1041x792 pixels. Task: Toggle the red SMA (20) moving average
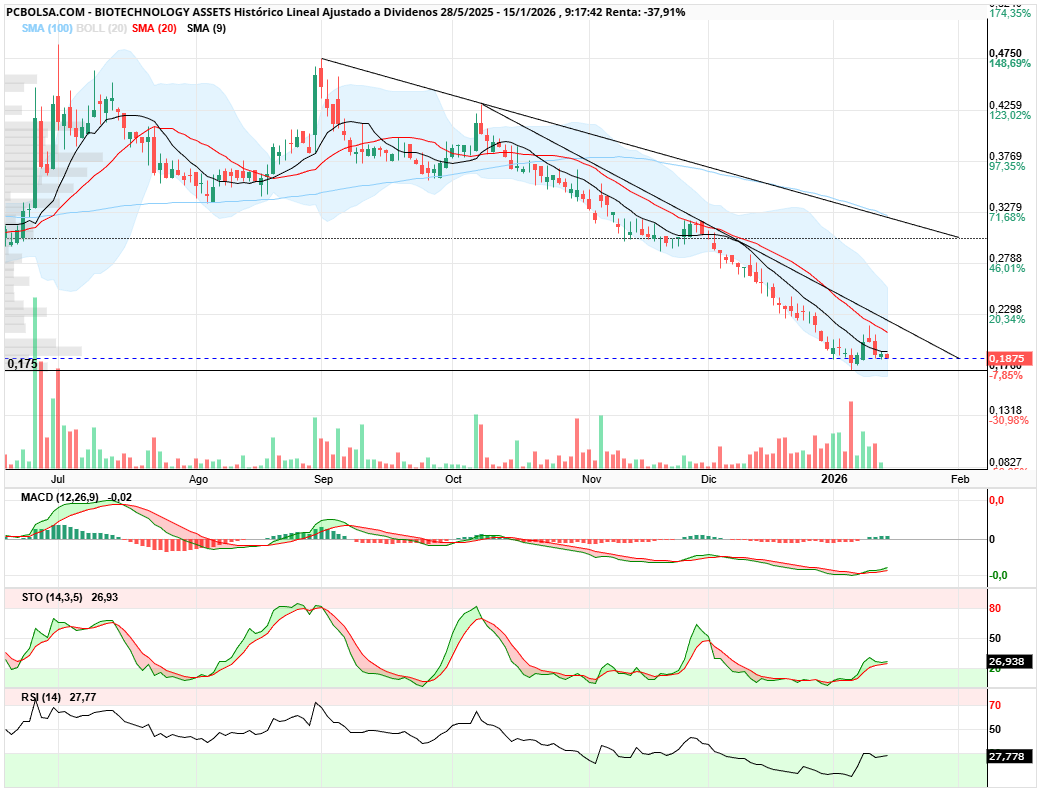[154, 32]
